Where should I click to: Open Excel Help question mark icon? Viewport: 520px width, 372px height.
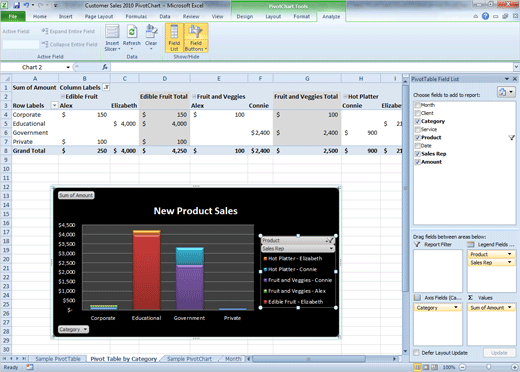[x=485, y=16]
